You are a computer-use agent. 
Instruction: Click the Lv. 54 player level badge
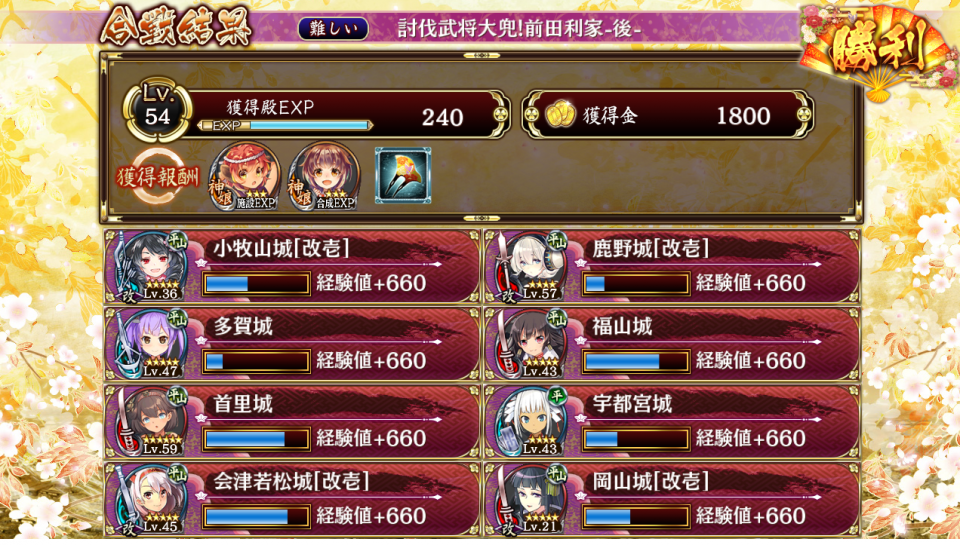coord(158,110)
